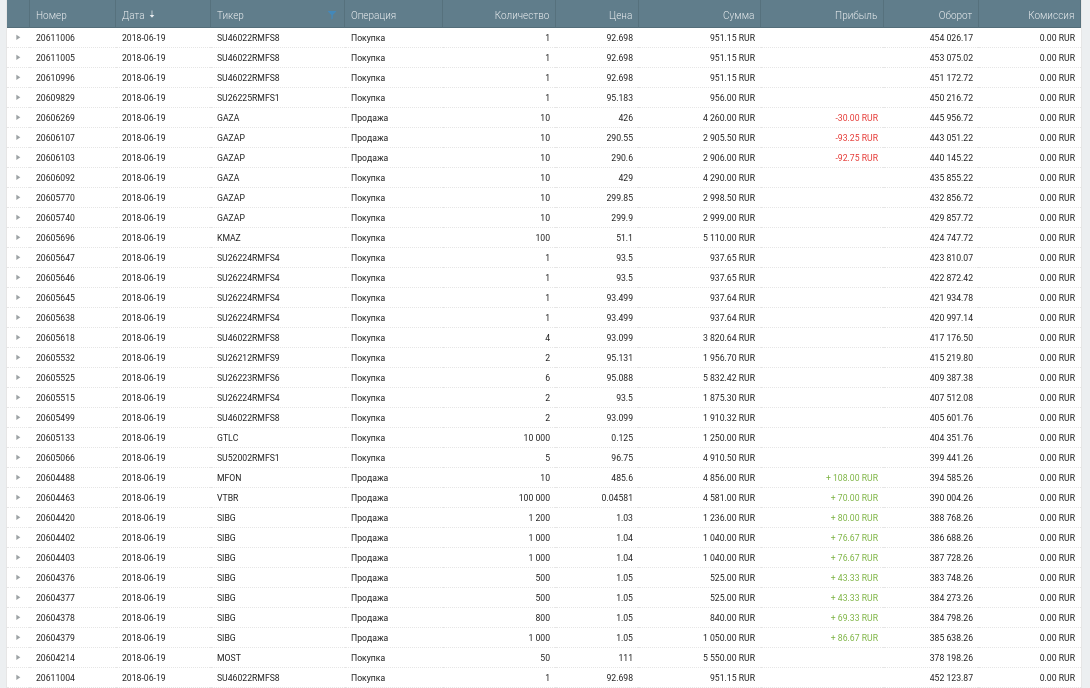This screenshot has height=688, width=1090.
Task: Sort by the Номер column header
Action: pos(51,15)
